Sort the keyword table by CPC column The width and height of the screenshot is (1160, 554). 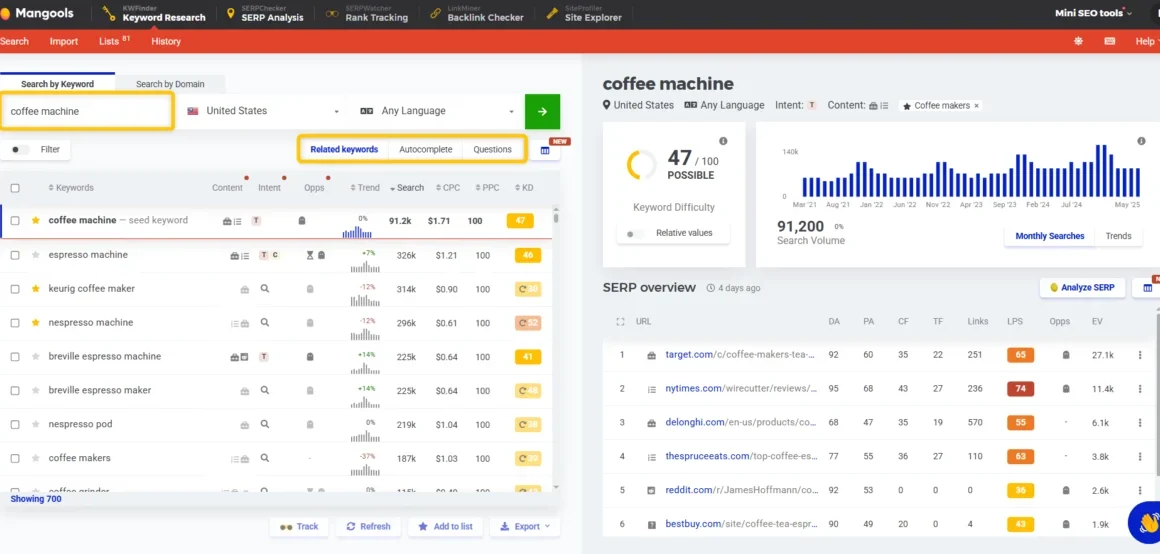pyautogui.click(x=448, y=188)
